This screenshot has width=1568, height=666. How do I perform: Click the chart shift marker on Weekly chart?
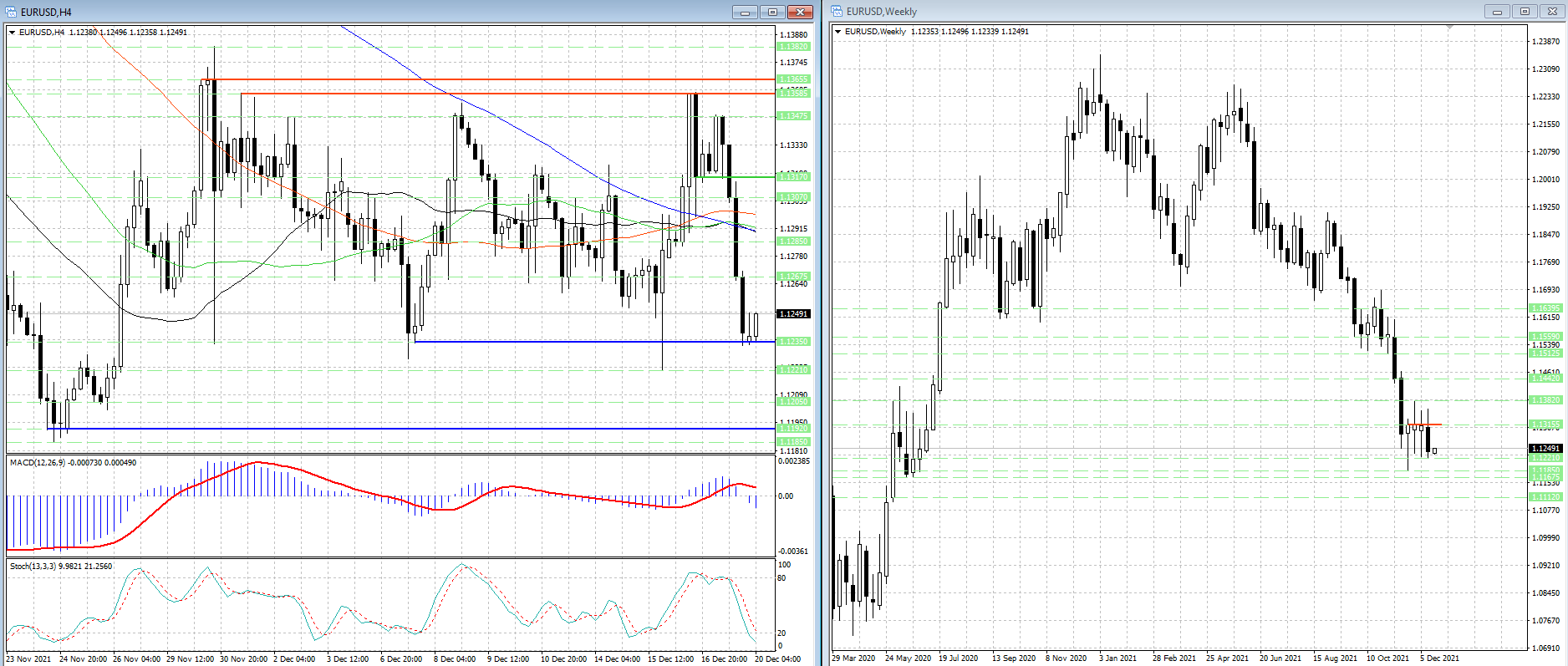[x=1450, y=28]
